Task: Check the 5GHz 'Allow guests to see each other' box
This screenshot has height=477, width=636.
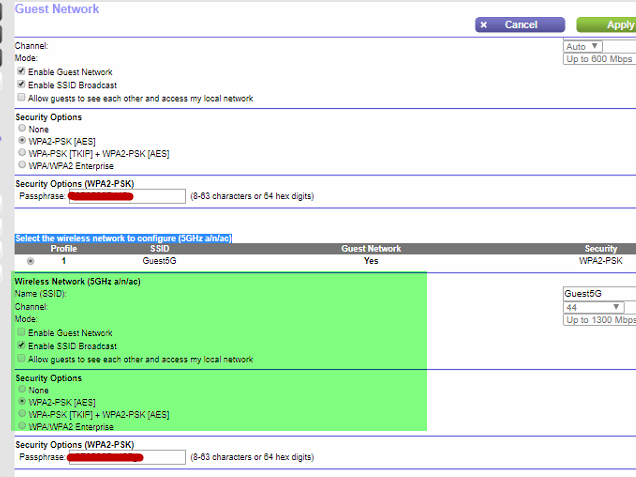Action: 22,359
